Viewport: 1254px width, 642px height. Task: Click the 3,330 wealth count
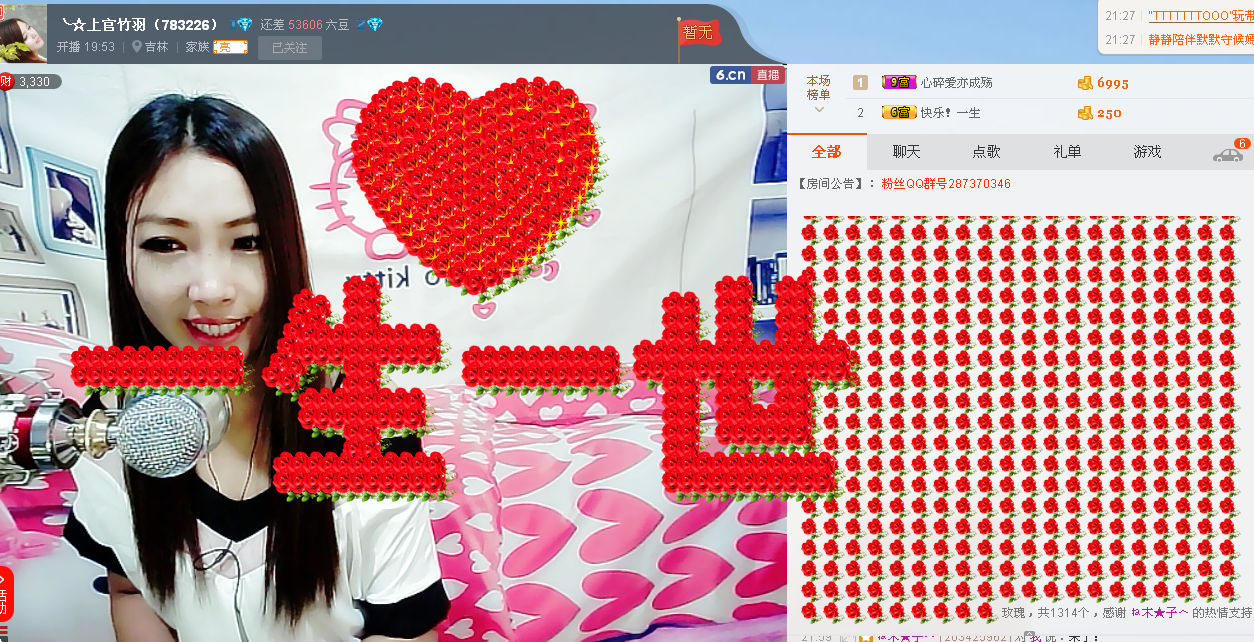35,82
